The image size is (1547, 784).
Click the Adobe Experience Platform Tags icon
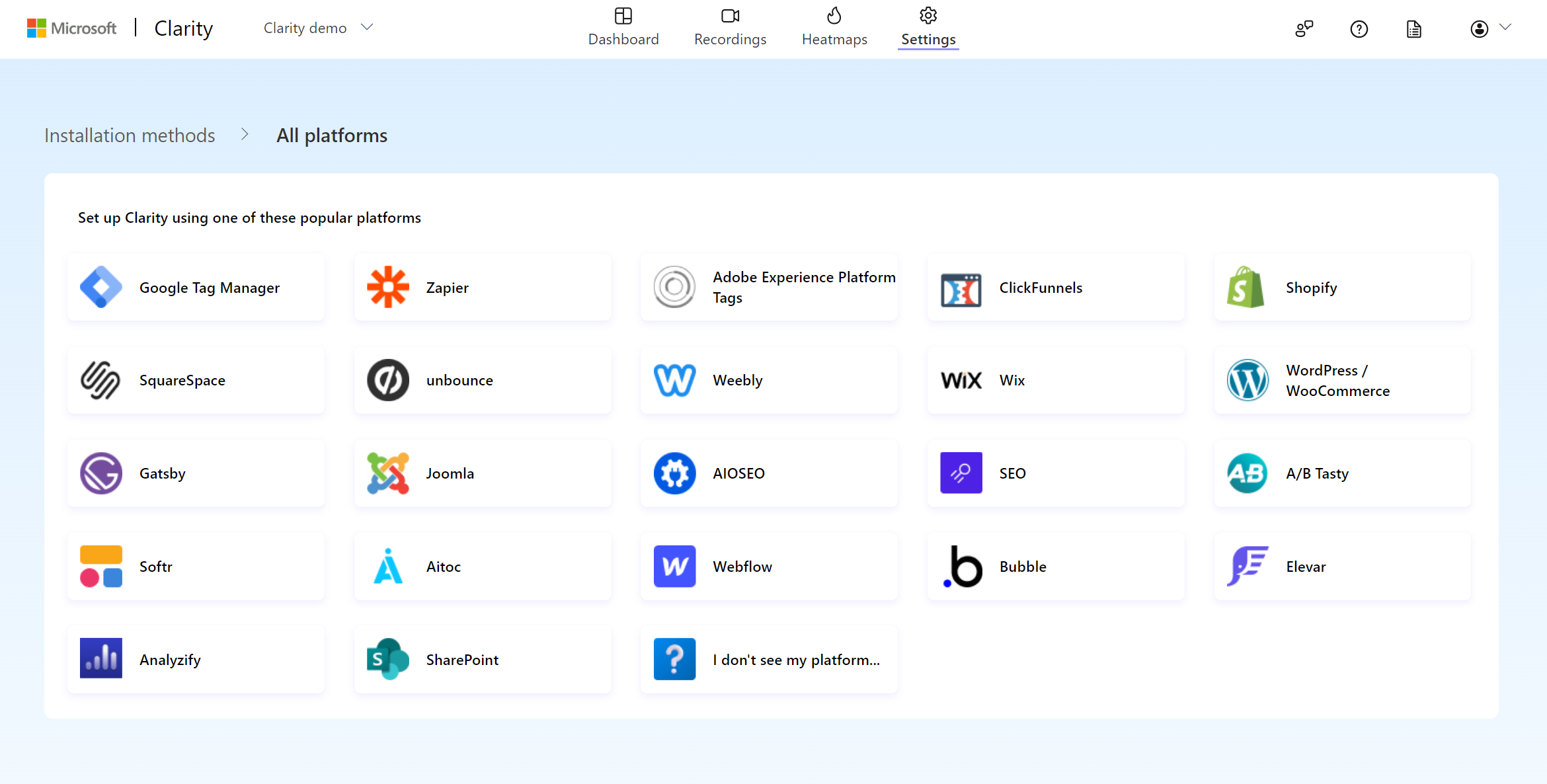pyautogui.click(x=674, y=287)
